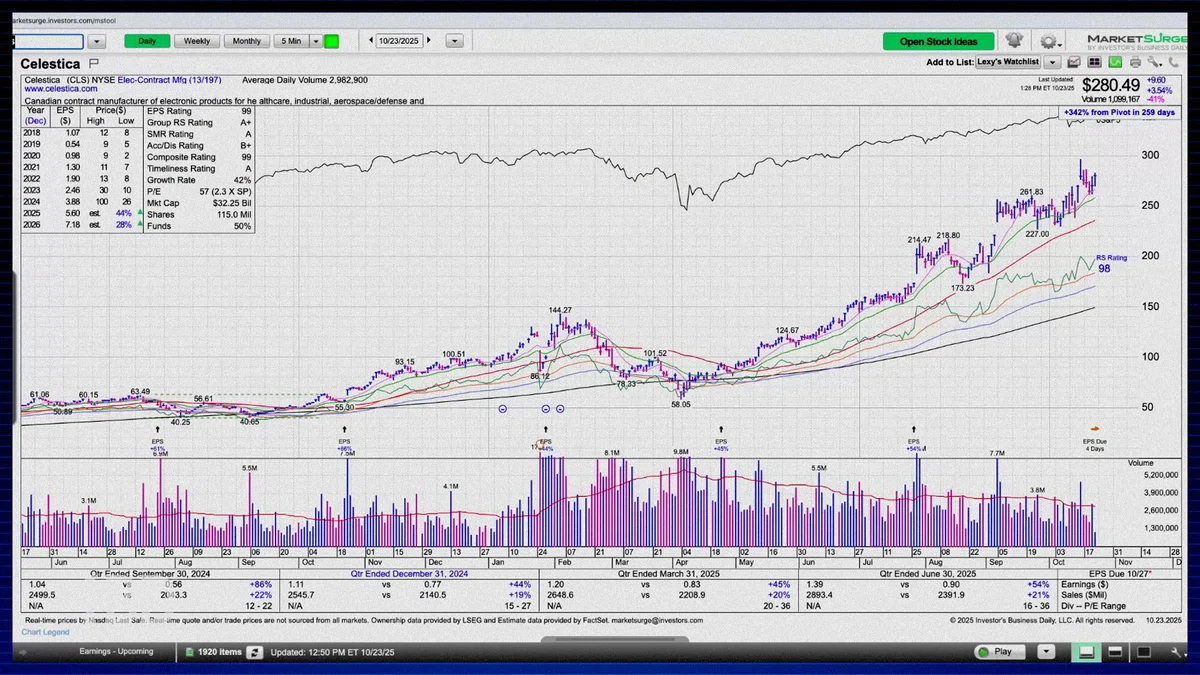Screen dimensions: 1200x675
Task: Expand the dropdown next to symbol input
Action: [x=97, y=41]
